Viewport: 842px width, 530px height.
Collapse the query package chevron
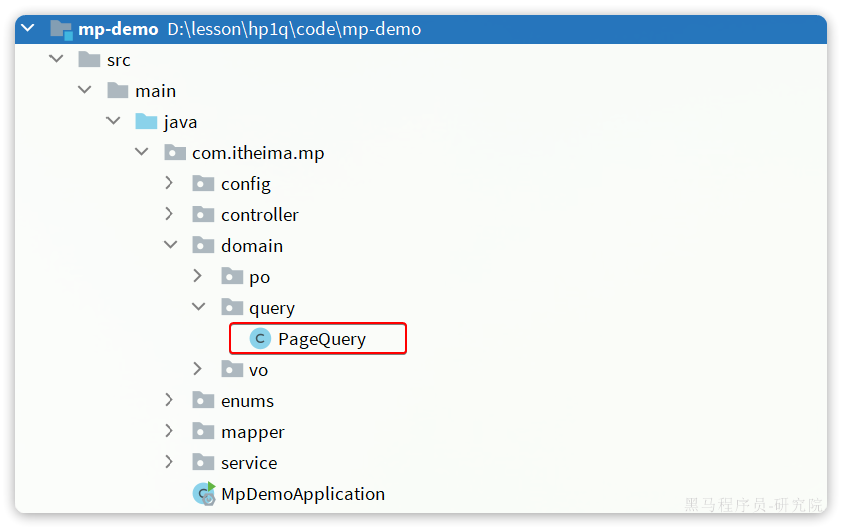click(x=199, y=307)
